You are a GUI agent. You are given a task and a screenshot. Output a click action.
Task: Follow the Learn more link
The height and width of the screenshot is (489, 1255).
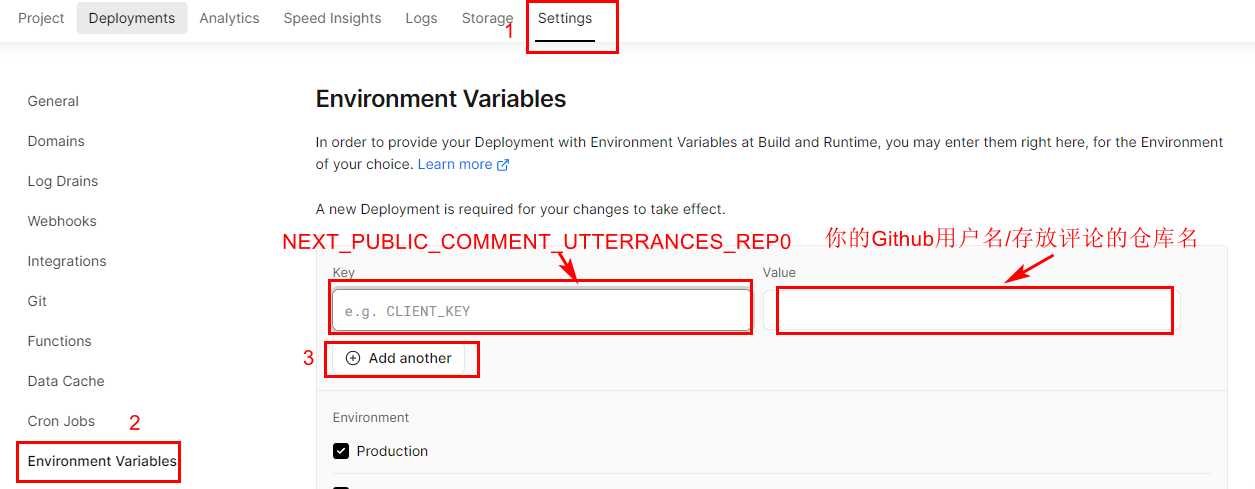click(x=455, y=164)
